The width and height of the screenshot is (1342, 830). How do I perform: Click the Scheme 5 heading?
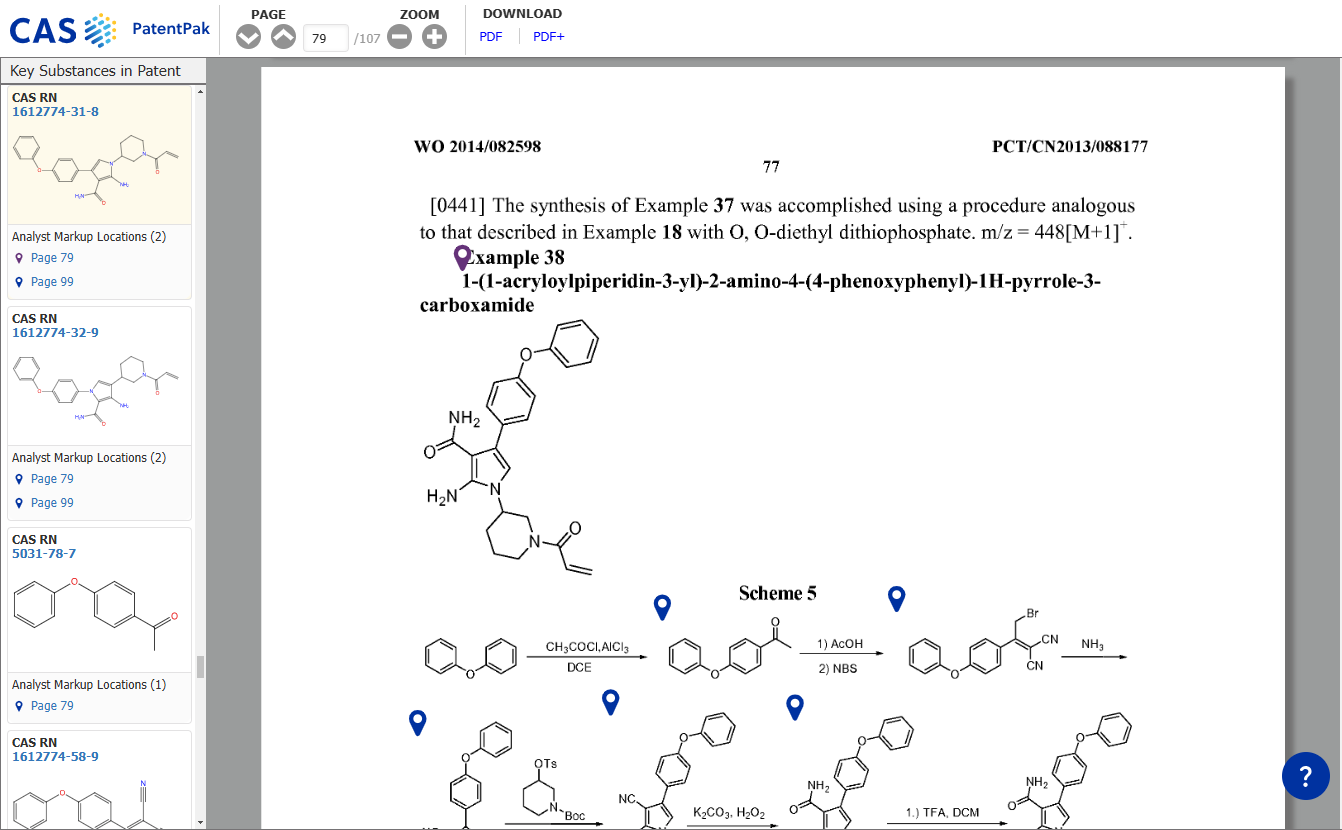[777, 593]
